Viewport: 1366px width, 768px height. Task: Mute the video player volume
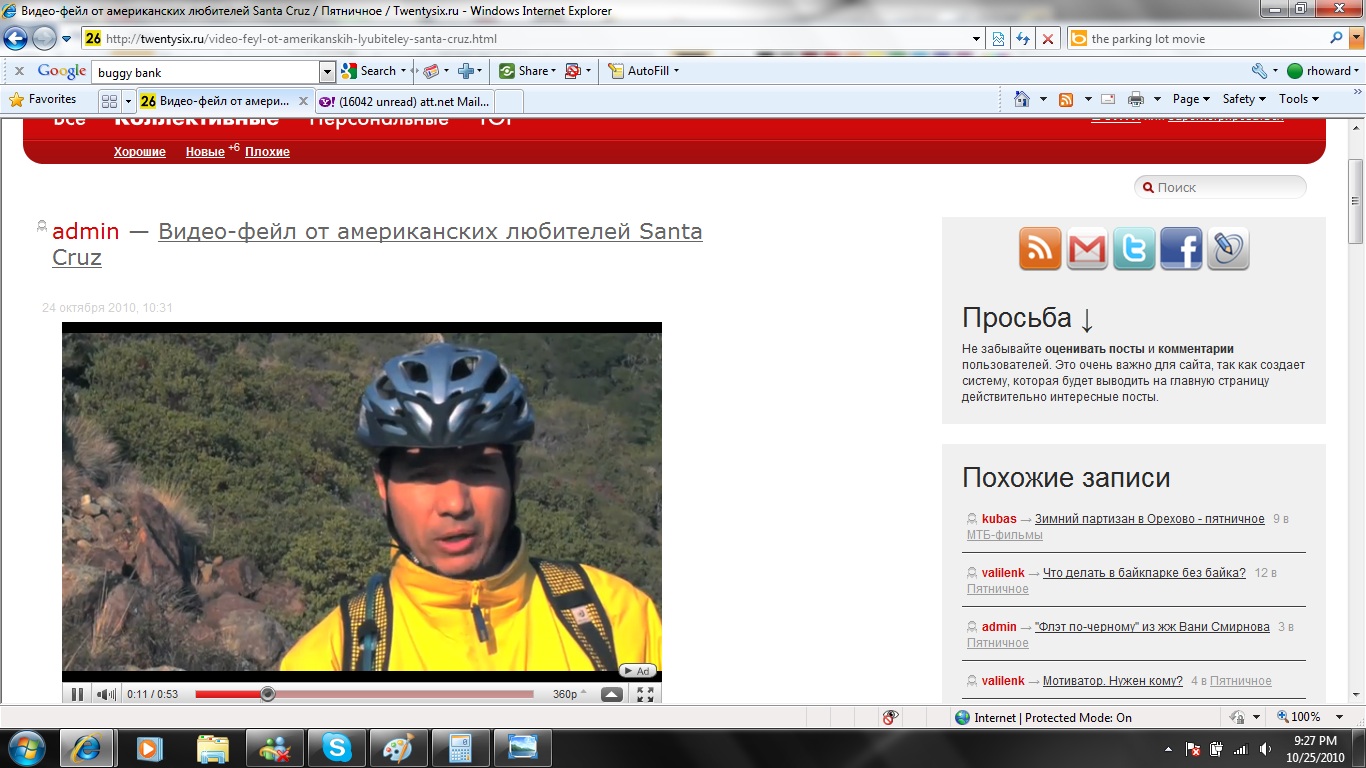pos(105,694)
